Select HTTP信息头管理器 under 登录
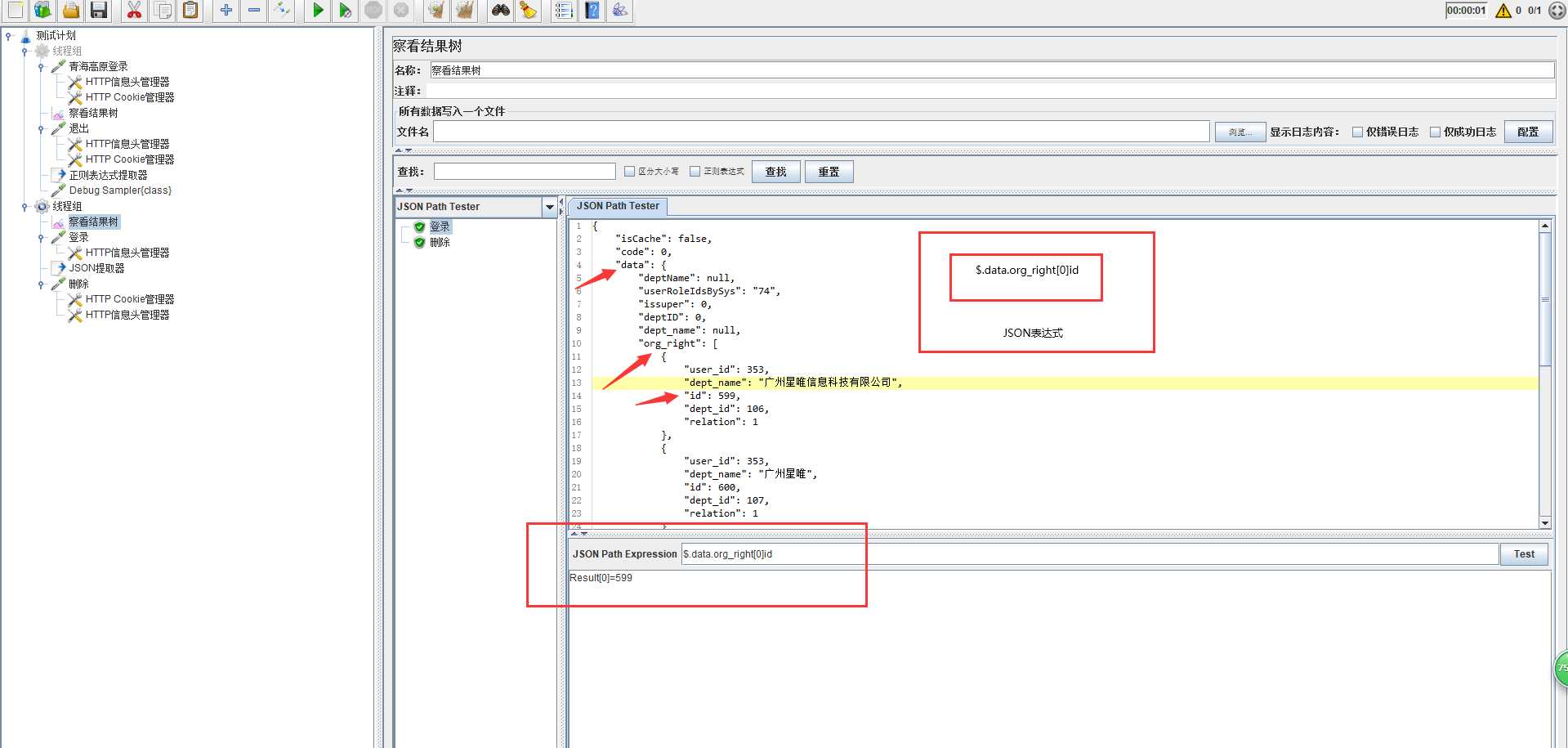1568x748 pixels. coord(127,253)
